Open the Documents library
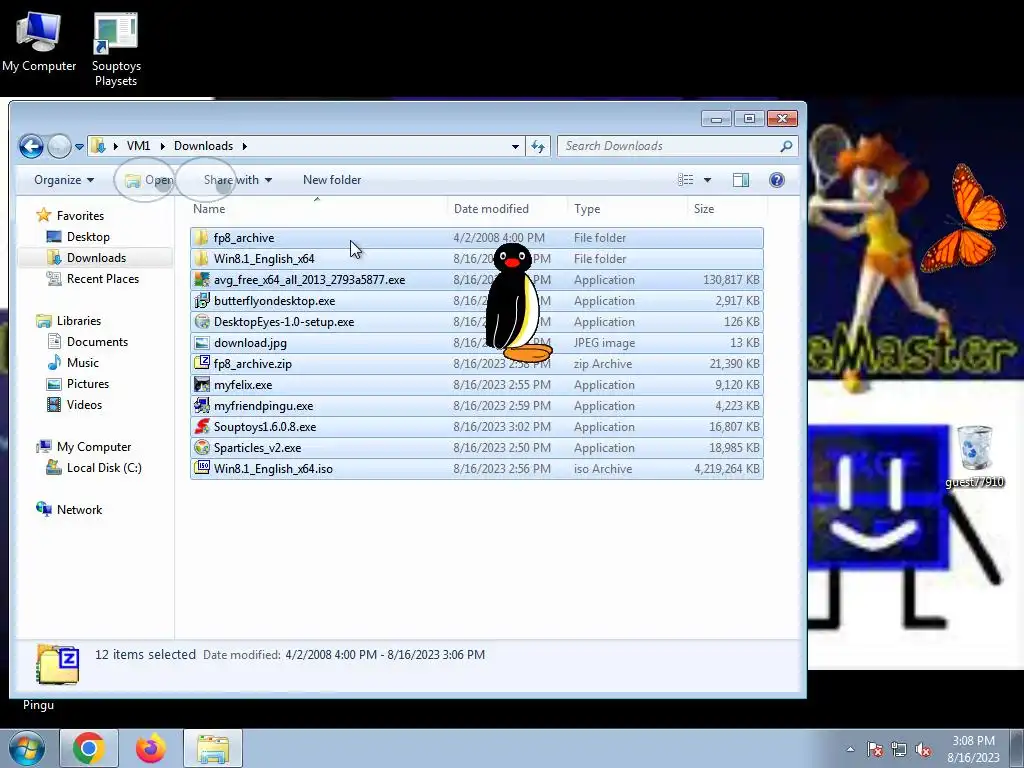Viewport: 1024px width, 768px height. [97, 342]
